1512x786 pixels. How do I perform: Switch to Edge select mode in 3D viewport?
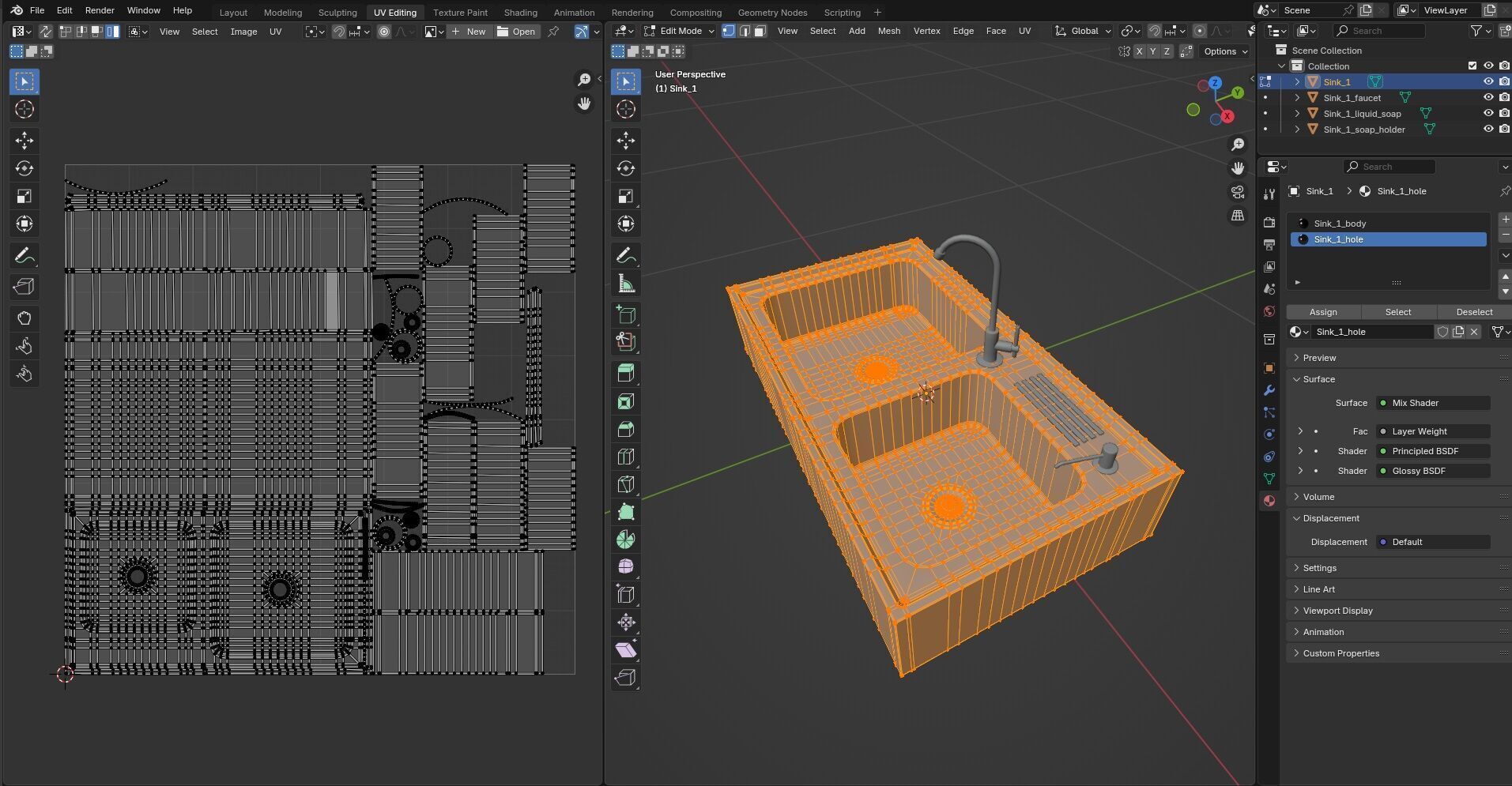coord(745,31)
